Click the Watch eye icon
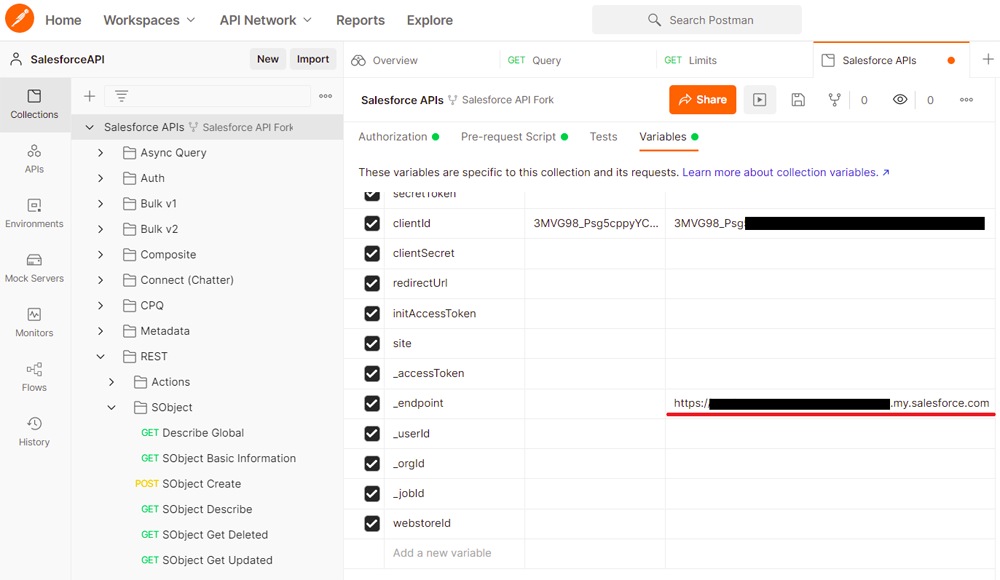This screenshot has width=1000, height=580. tap(900, 100)
